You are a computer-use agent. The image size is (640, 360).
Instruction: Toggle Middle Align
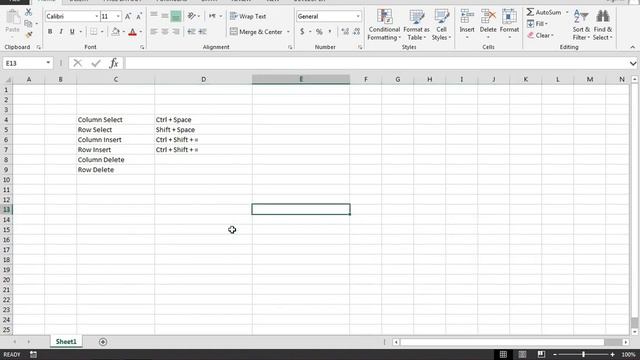point(165,16)
